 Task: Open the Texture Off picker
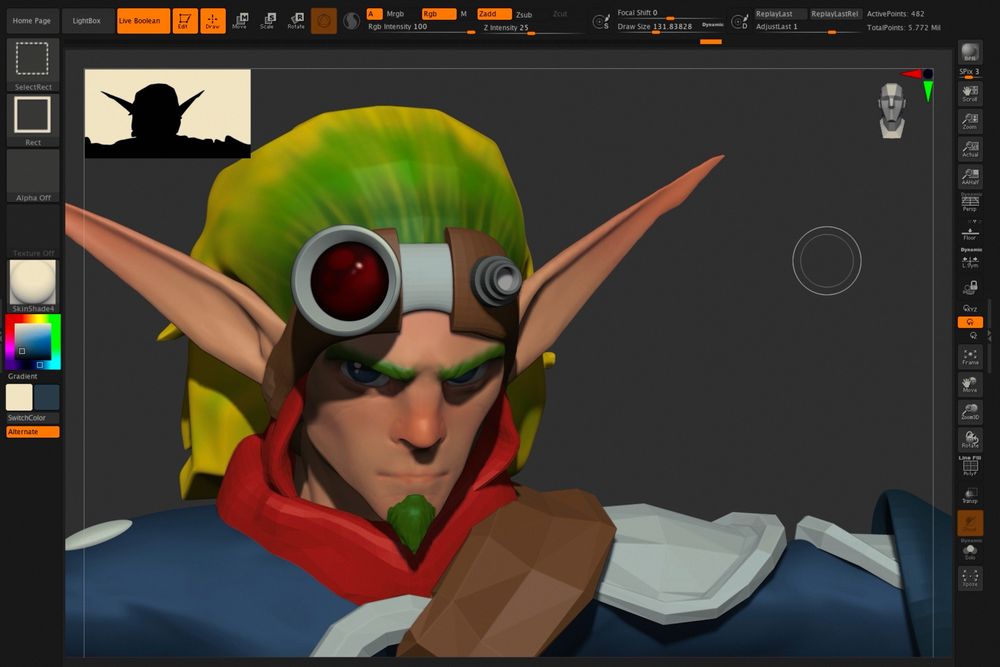point(33,231)
